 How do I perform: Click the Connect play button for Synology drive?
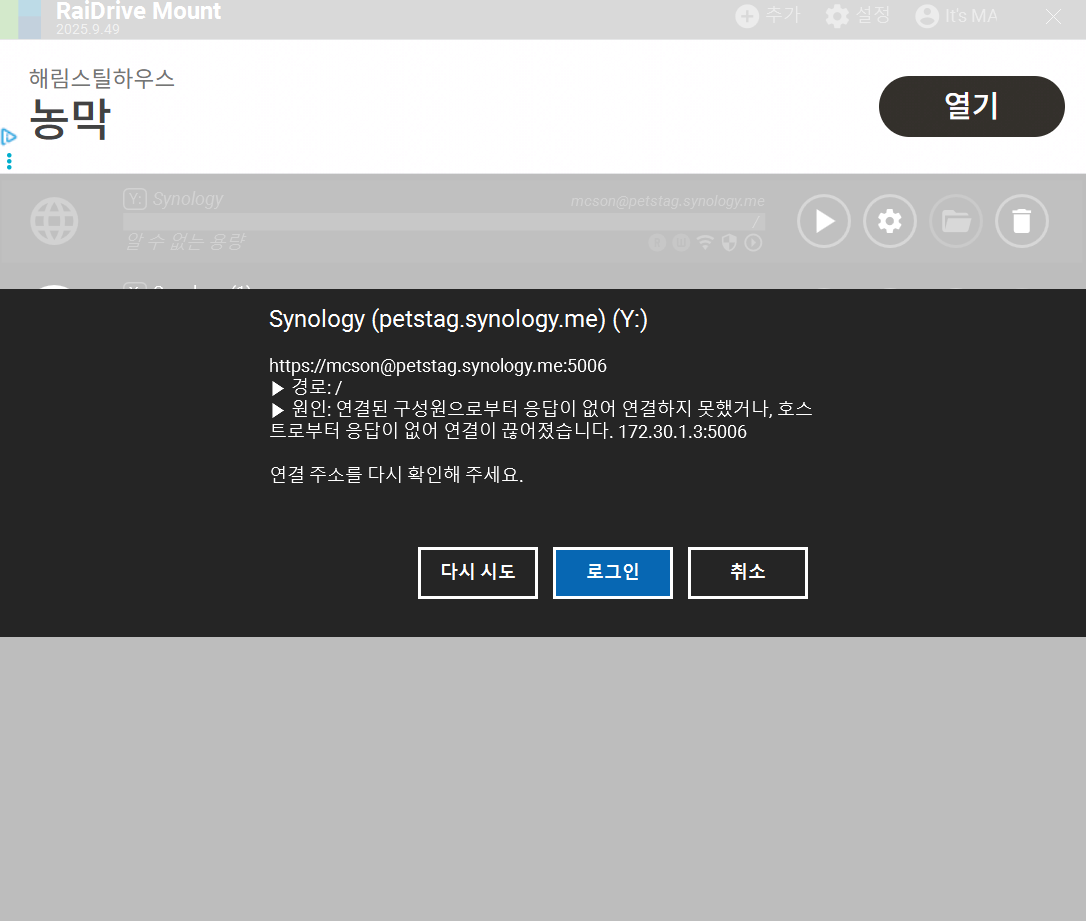click(824, 221)
